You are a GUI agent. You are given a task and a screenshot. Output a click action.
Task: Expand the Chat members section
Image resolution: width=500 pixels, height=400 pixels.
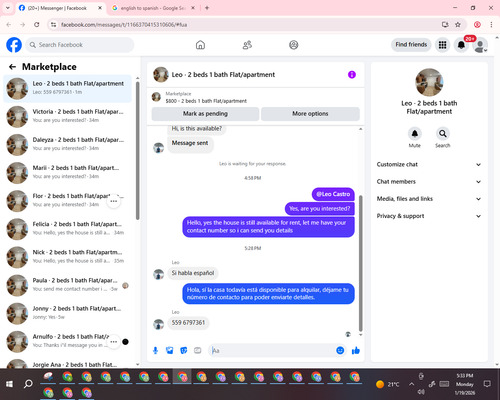click(429, 182)
